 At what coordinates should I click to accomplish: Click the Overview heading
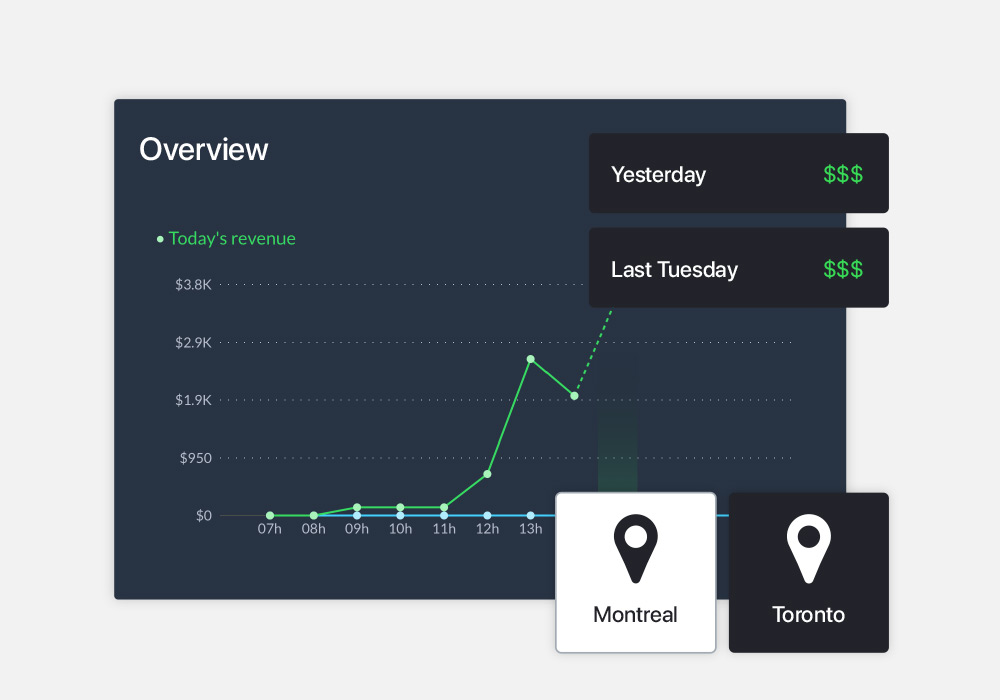pos(204,149)
